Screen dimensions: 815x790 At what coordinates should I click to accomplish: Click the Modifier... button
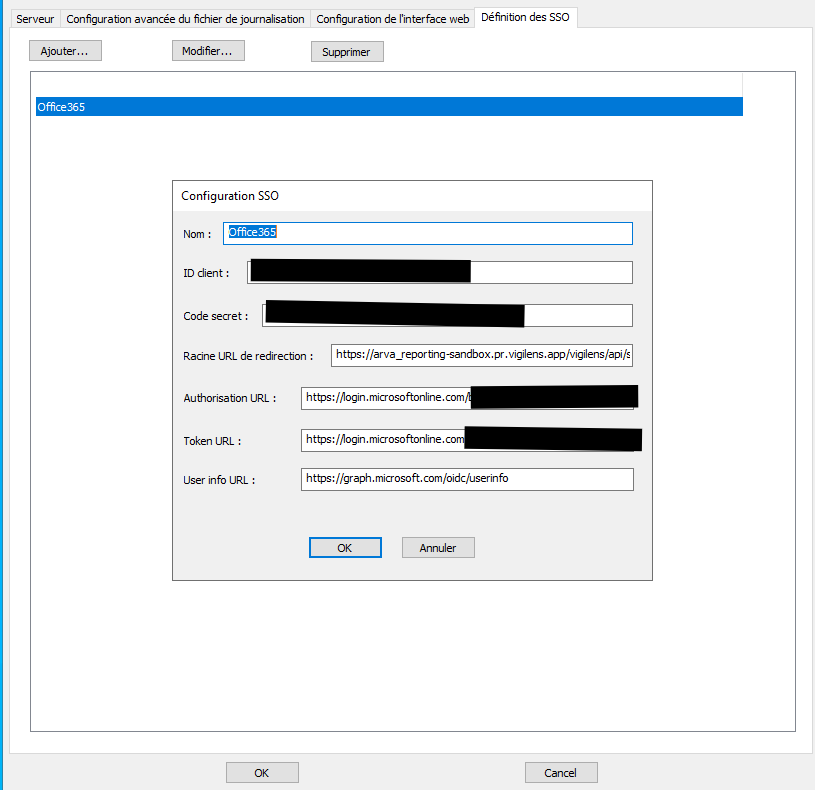tap(208, 51)
